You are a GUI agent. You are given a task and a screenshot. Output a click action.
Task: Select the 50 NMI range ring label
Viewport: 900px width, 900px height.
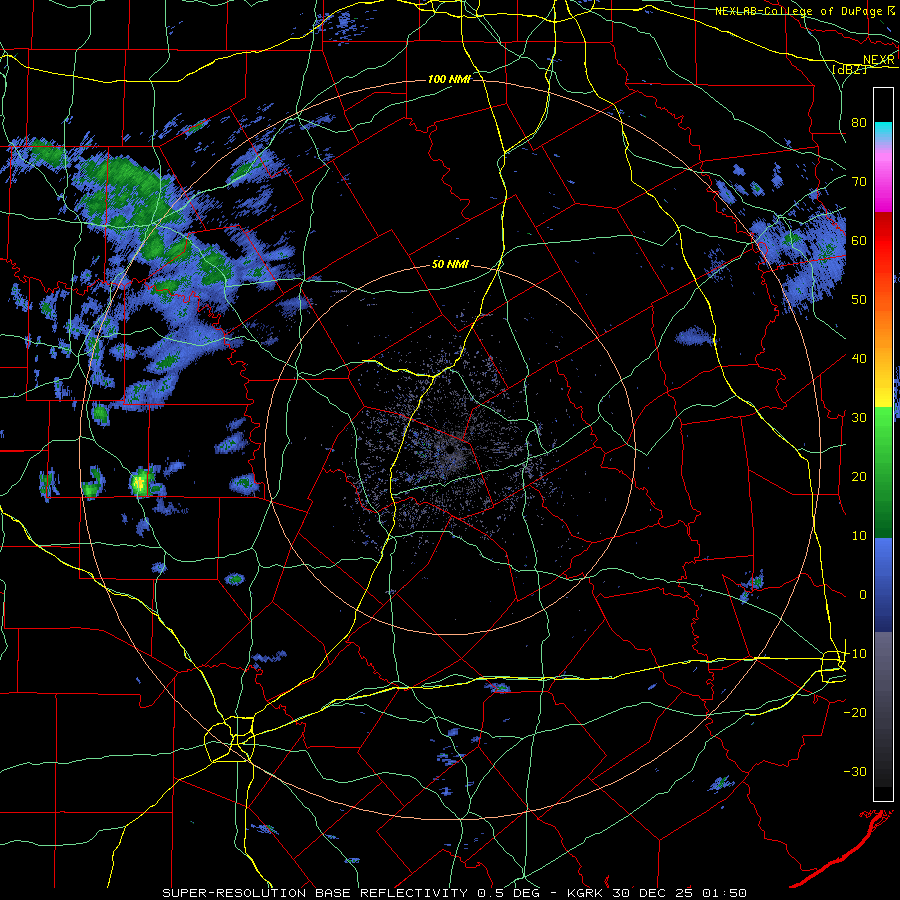[450, 265]
